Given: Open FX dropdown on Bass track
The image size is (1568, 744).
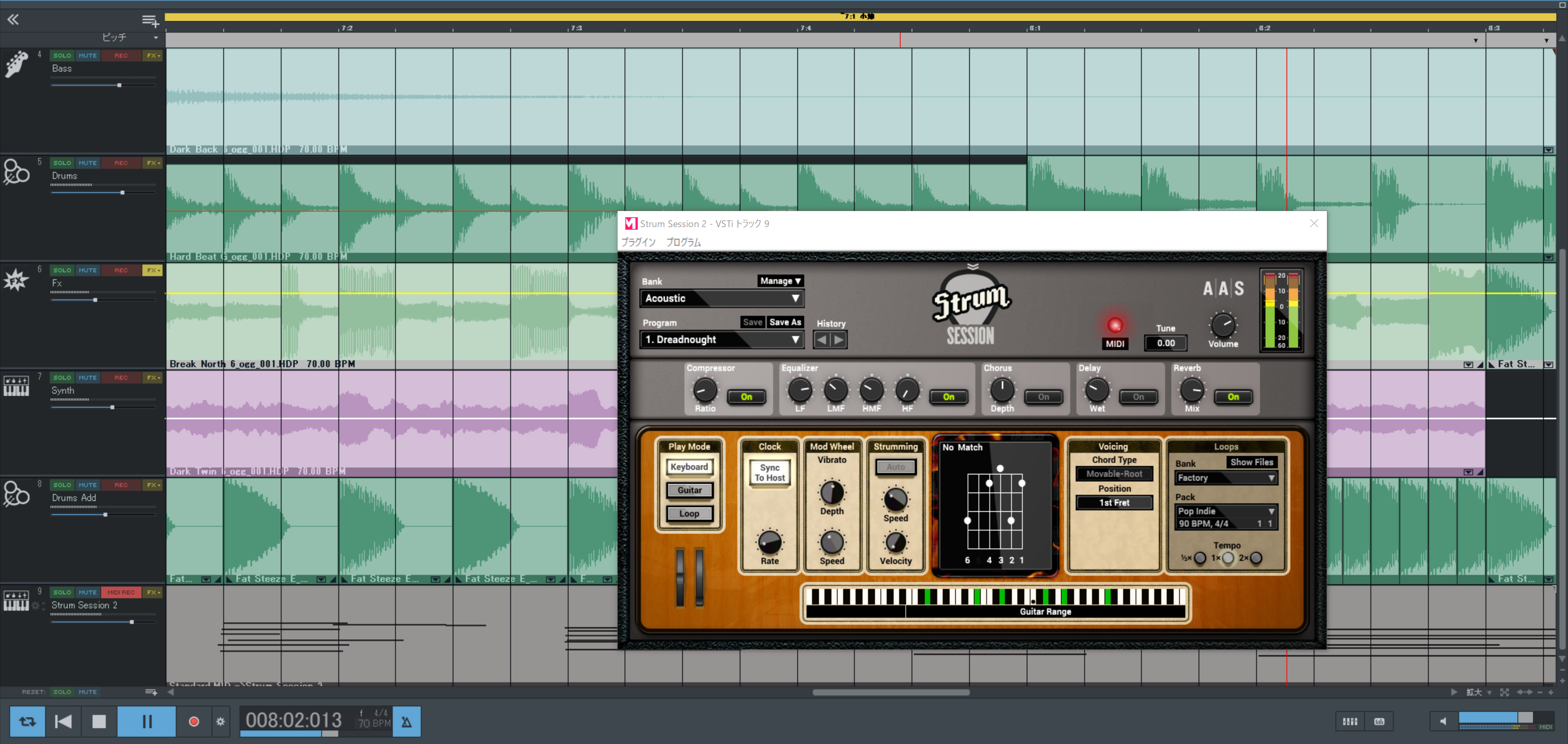Looking at the screenshot, I should [153, 55].
